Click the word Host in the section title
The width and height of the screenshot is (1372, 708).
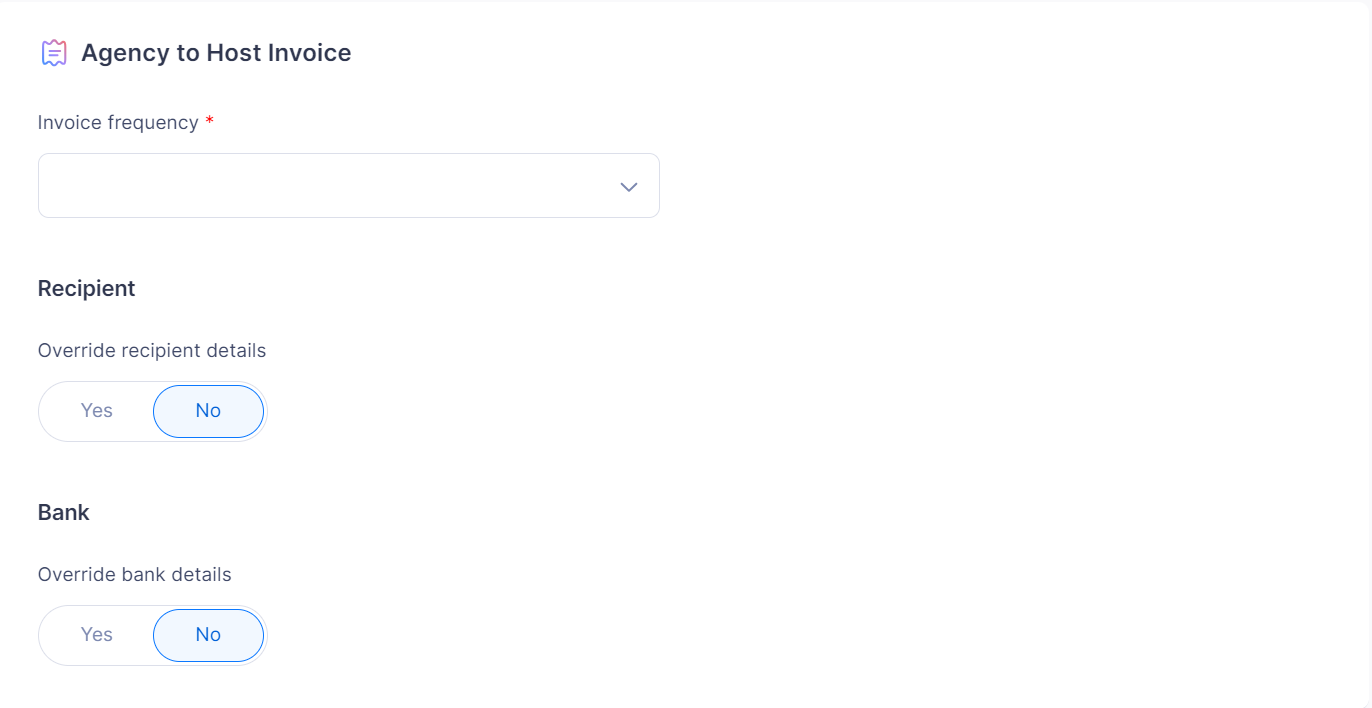tap(230, 53)
